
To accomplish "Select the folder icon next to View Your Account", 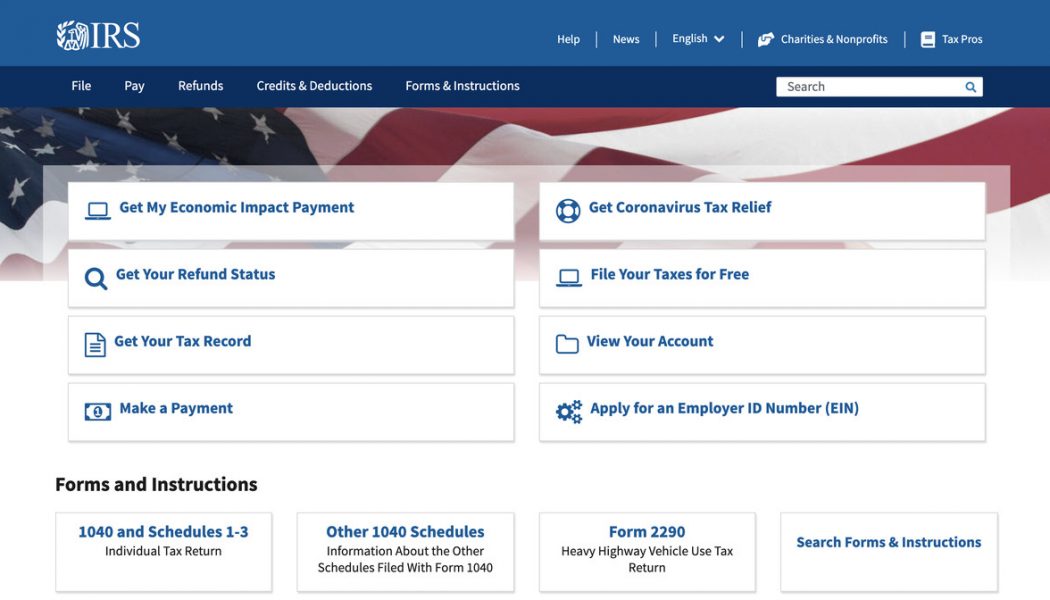I will 568,344.
